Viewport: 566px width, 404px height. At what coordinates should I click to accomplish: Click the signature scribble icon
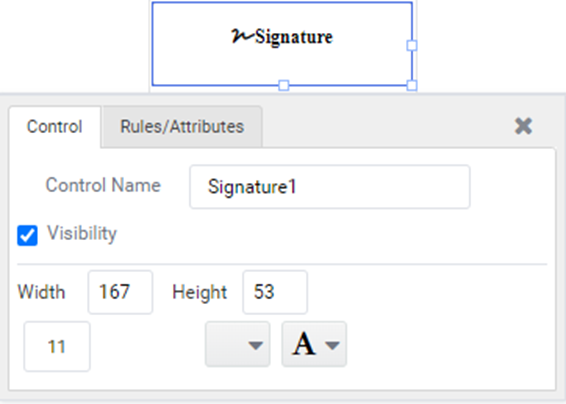242,36
